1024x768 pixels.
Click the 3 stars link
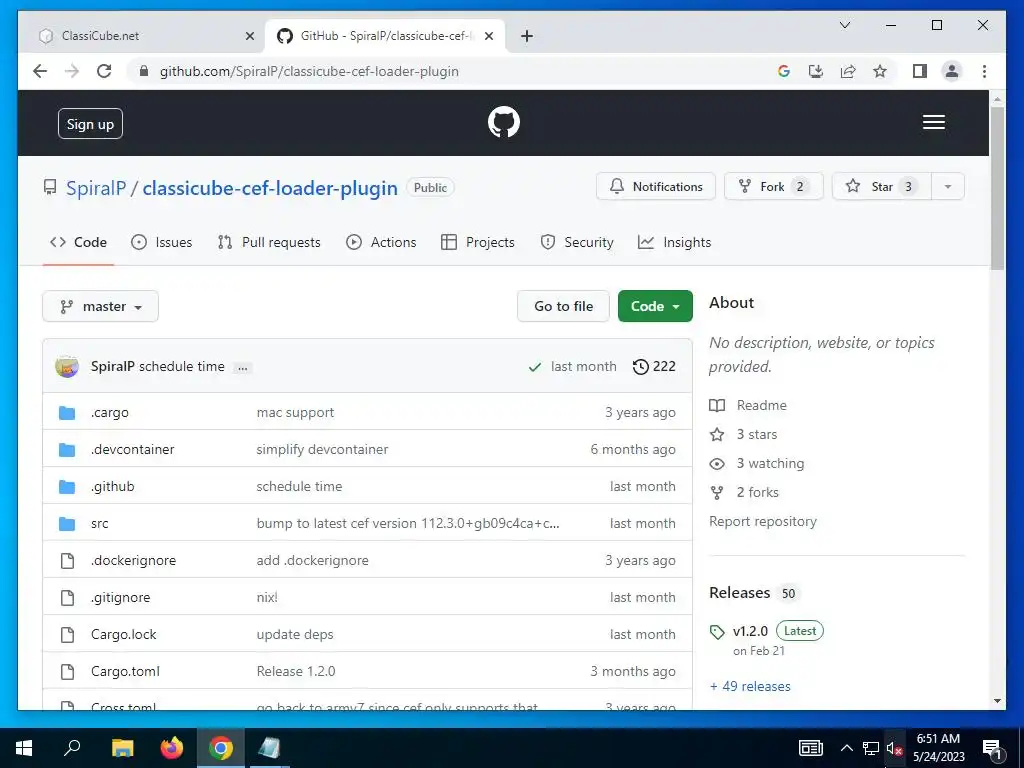[x=744, y=434]
